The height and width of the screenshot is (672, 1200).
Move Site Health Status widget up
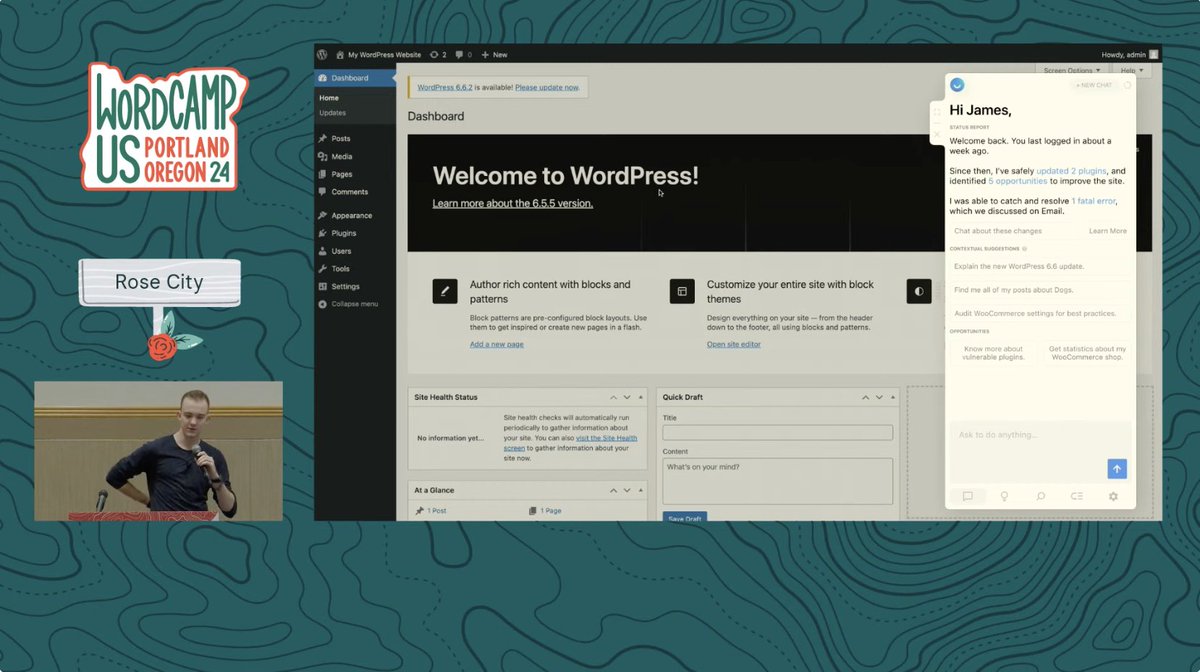614,397
